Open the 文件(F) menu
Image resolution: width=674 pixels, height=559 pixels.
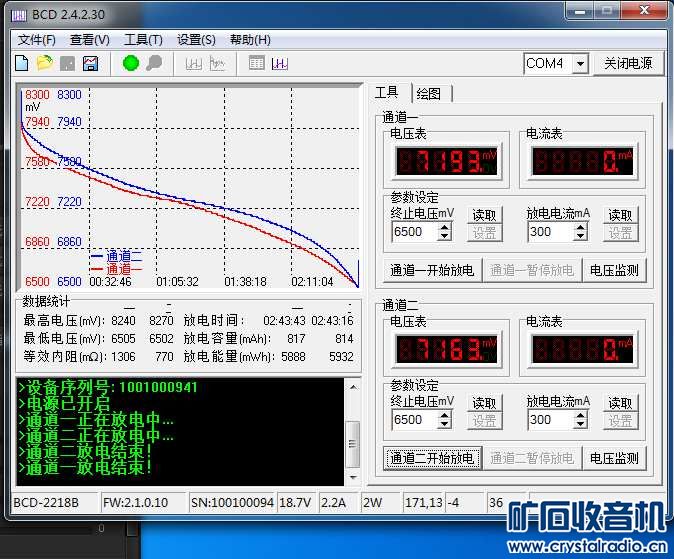(x=37, y=40)
